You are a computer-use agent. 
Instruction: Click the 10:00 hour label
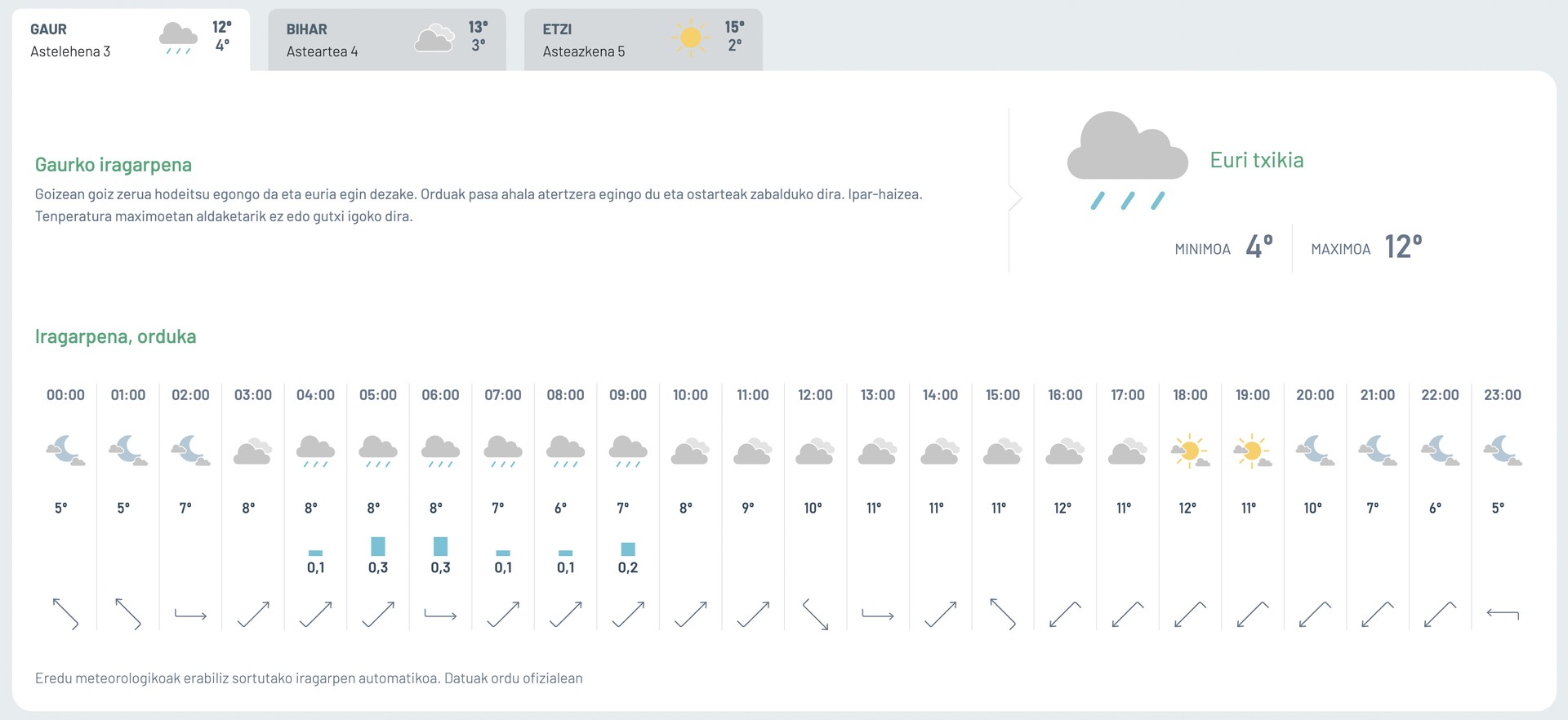point(690,395)
